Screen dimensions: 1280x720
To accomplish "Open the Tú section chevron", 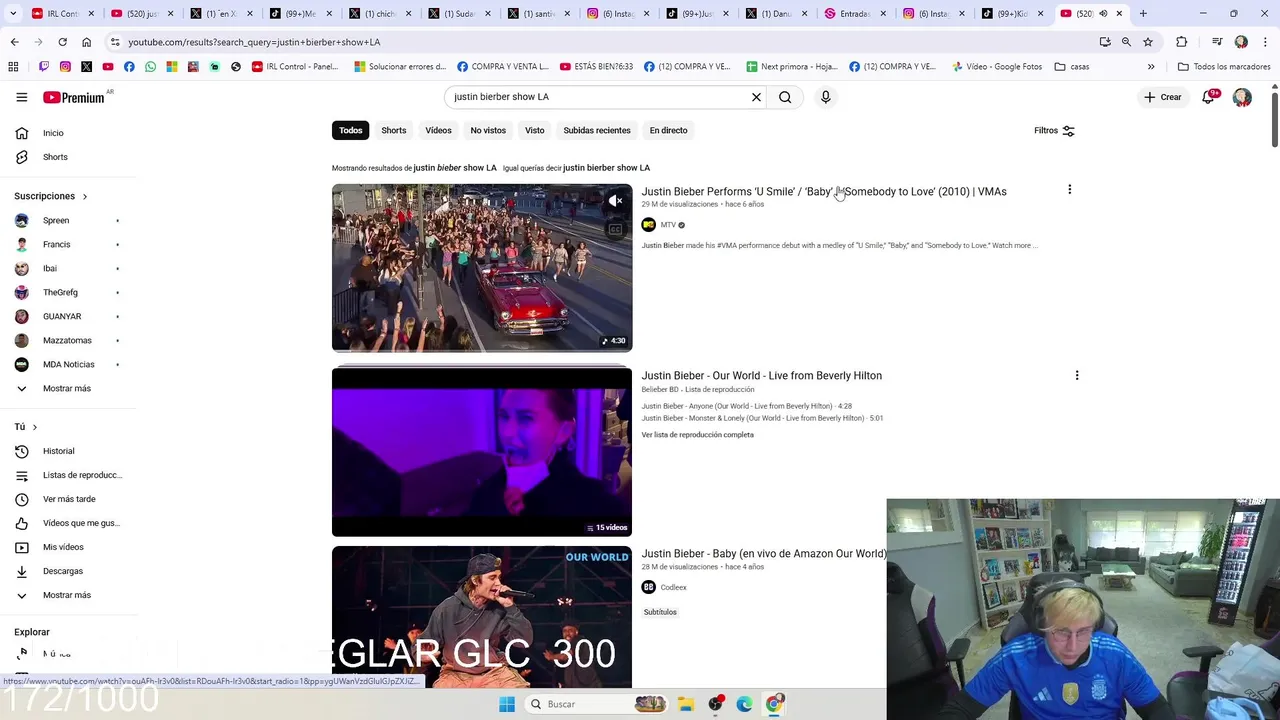I will click(x=35, y=427).
